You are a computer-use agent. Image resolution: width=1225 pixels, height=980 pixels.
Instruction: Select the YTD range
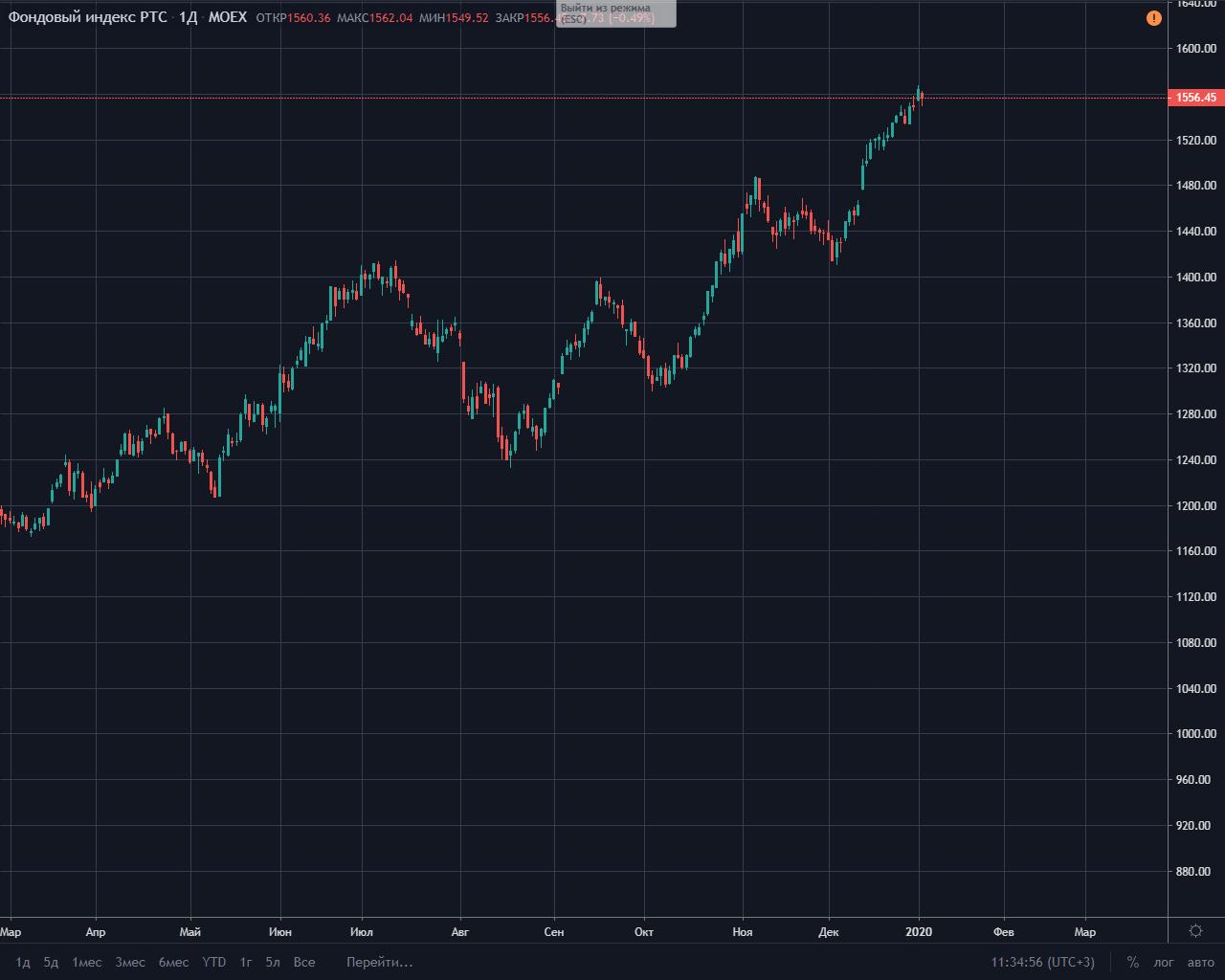coord(214,962)
